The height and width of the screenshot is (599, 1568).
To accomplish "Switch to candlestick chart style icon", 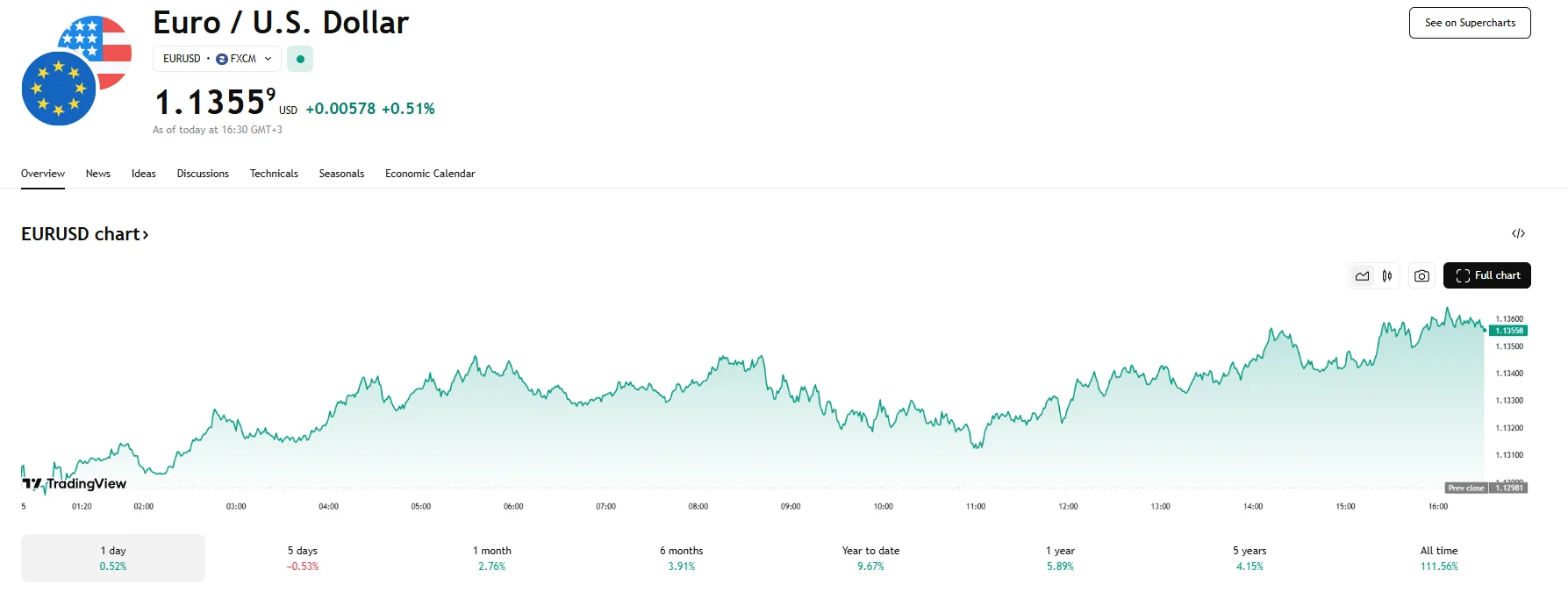I will (1387, 276).
